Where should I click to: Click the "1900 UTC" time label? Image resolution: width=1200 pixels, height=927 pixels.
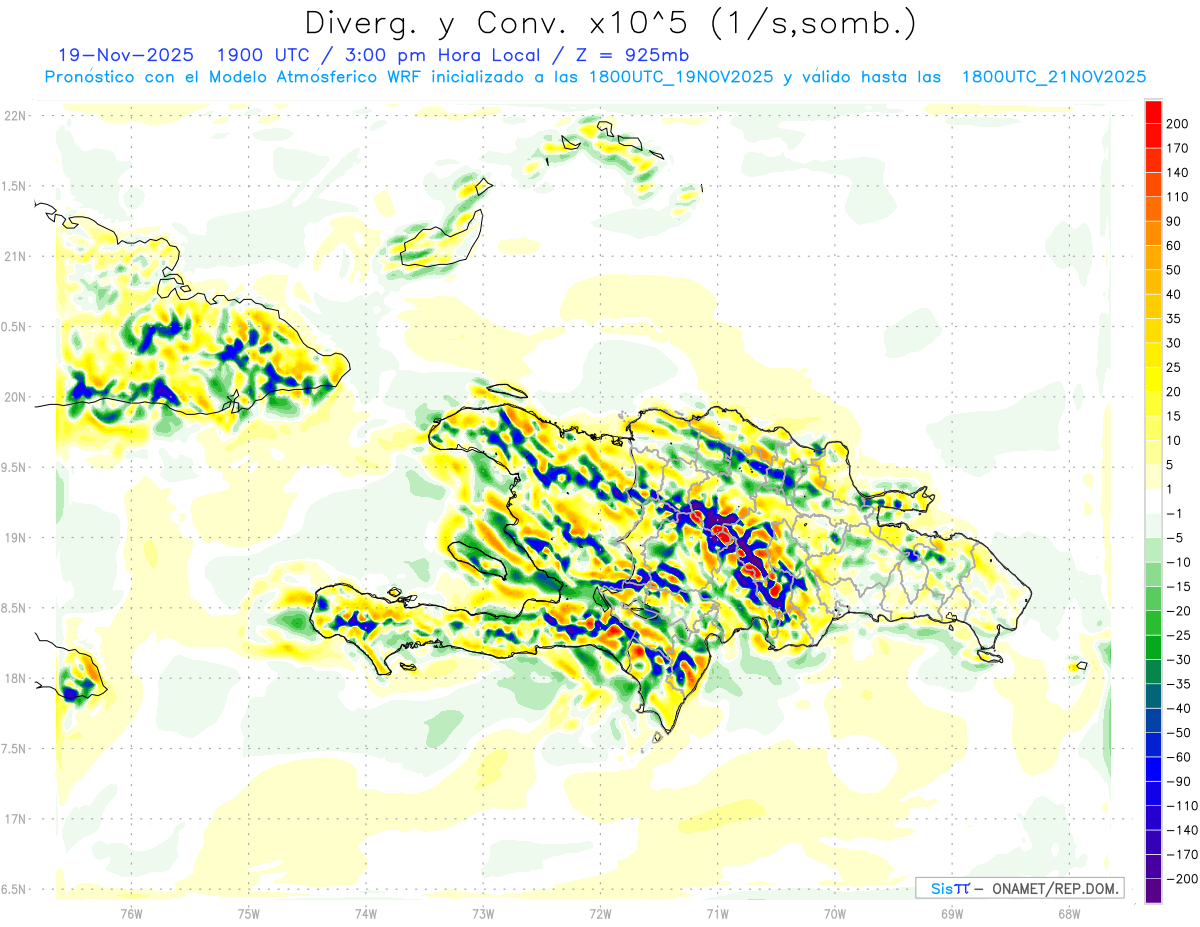point(264,55)
